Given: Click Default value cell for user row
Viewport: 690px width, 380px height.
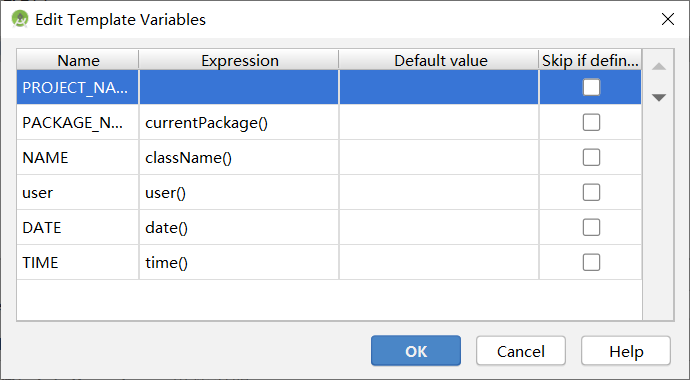Looking at the screenshot, I should click(439, 192).
